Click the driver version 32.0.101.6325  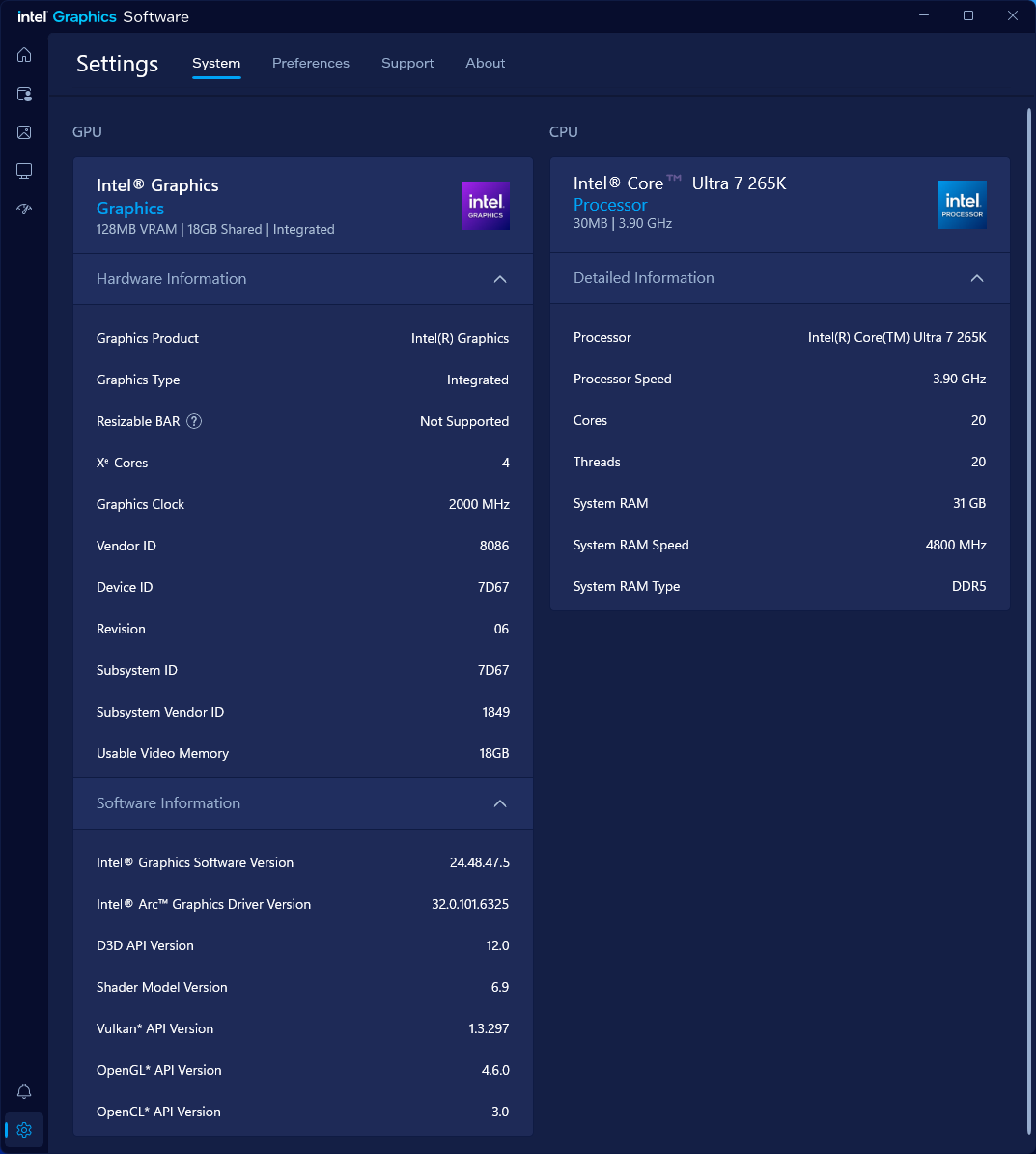(470, 905)
